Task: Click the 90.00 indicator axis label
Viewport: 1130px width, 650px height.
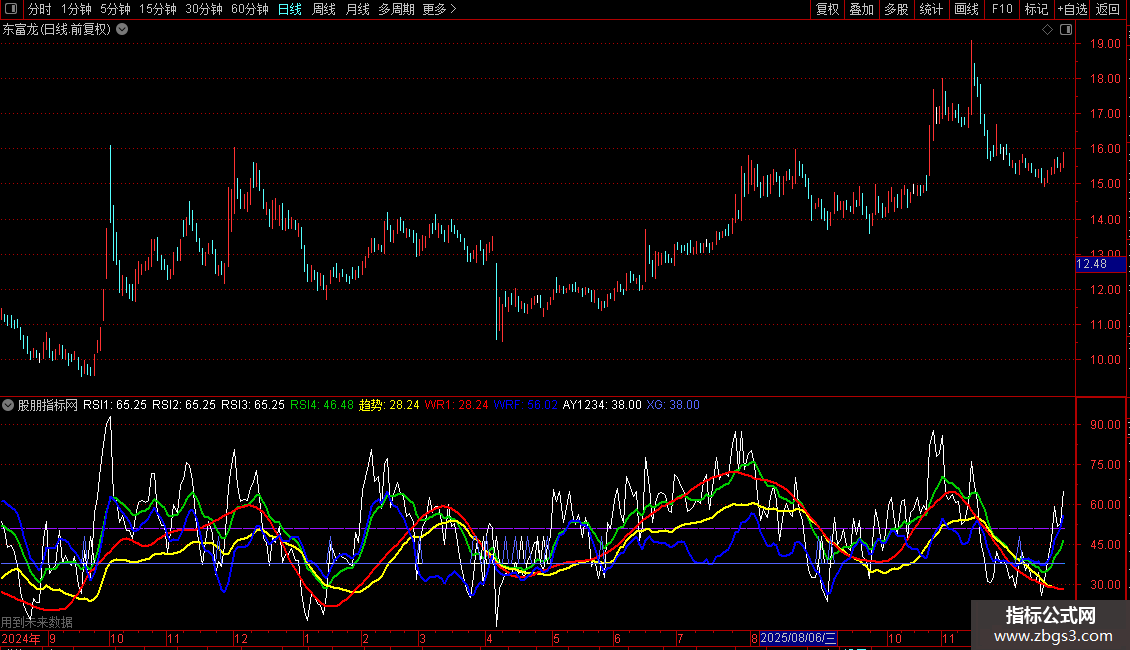Action: (1105, 425)
